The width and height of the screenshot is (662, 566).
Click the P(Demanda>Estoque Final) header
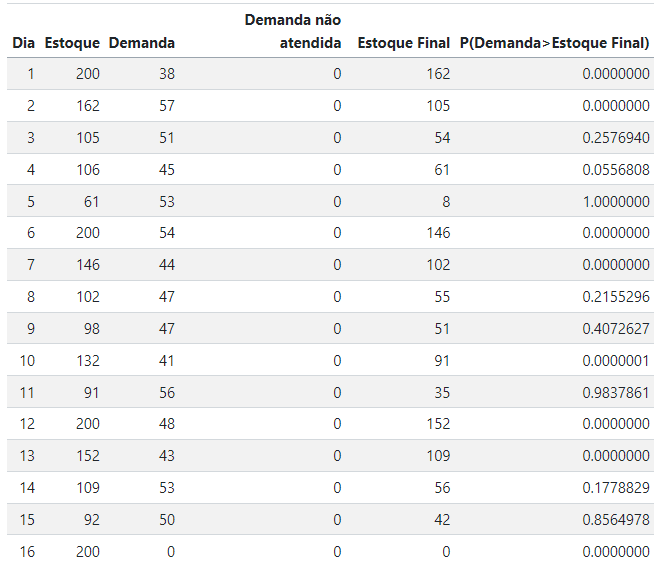pyautogui.click(x=555, y=43)
